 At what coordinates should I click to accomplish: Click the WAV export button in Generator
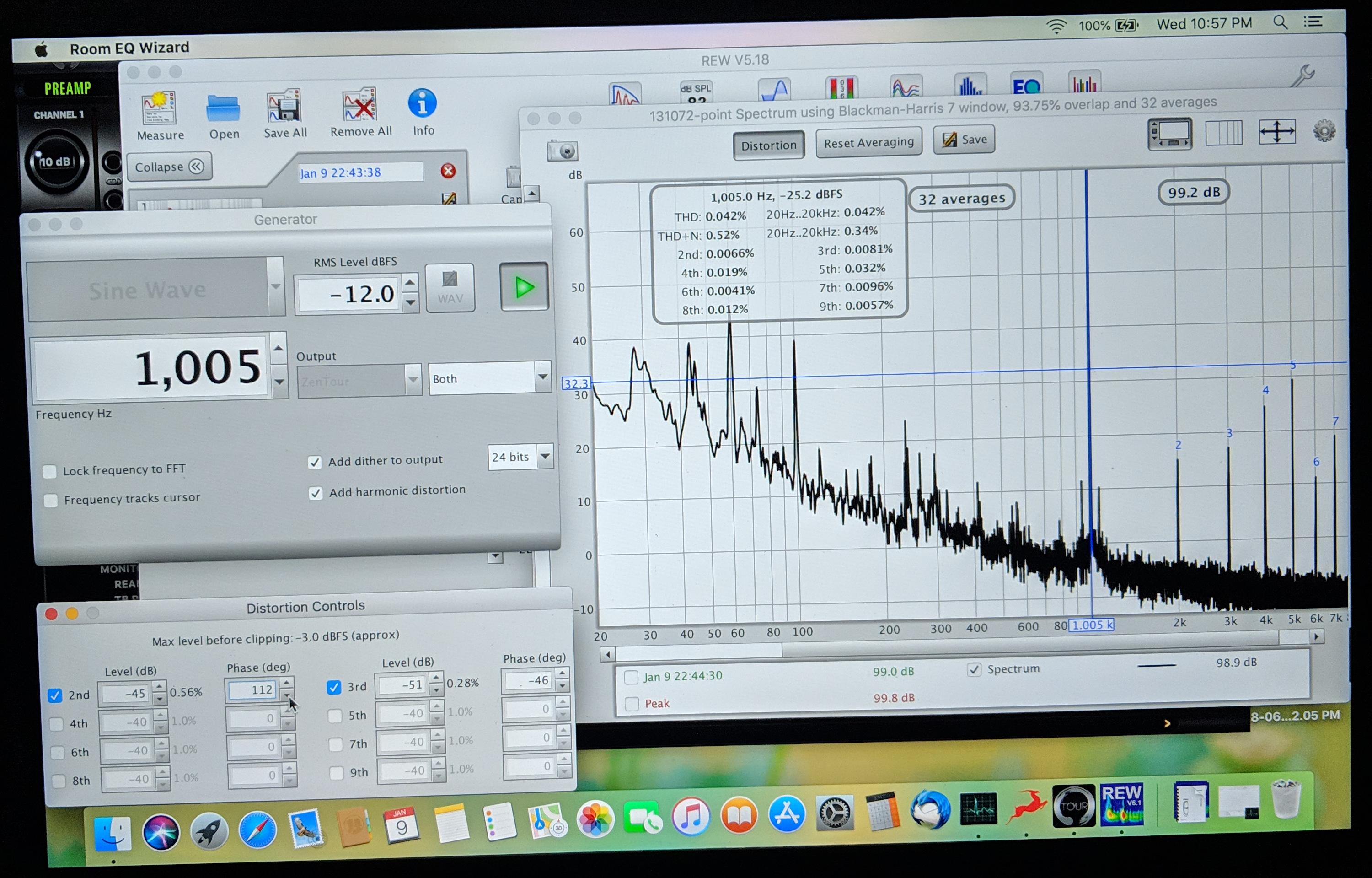coord(450,287)
